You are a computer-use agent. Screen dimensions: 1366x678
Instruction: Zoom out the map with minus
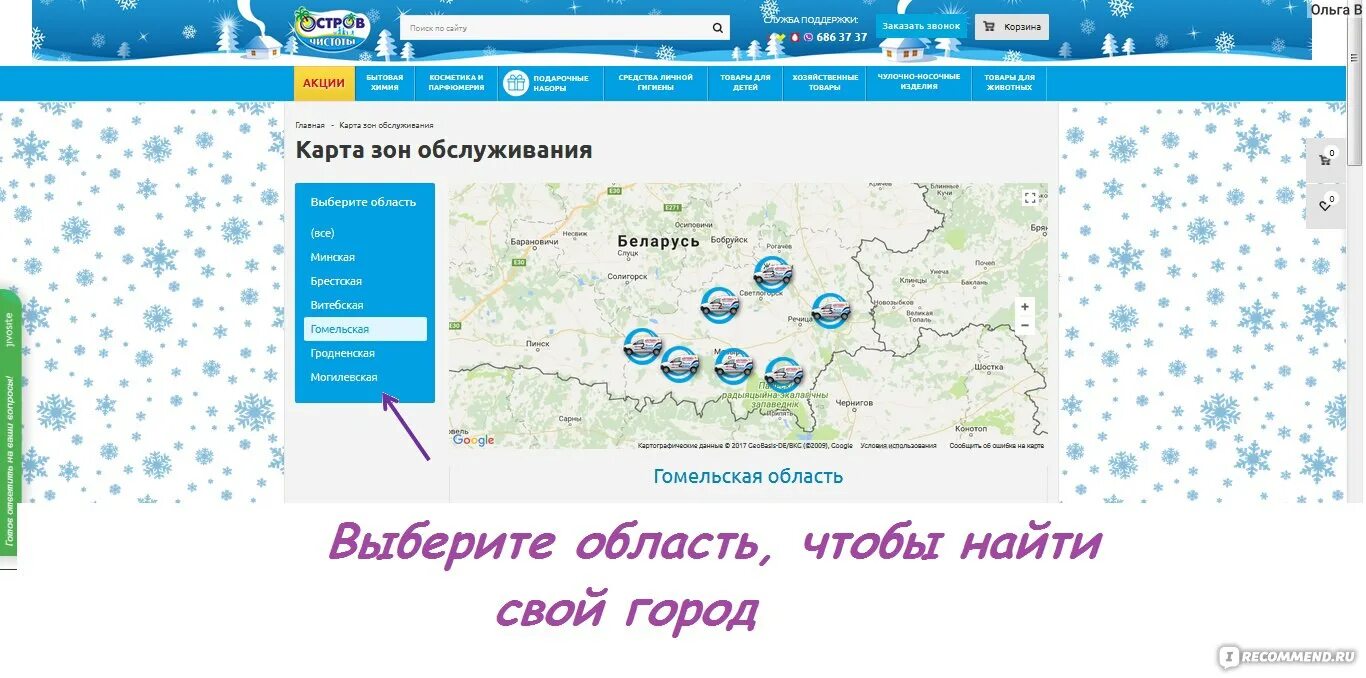tap(1024, 326)
